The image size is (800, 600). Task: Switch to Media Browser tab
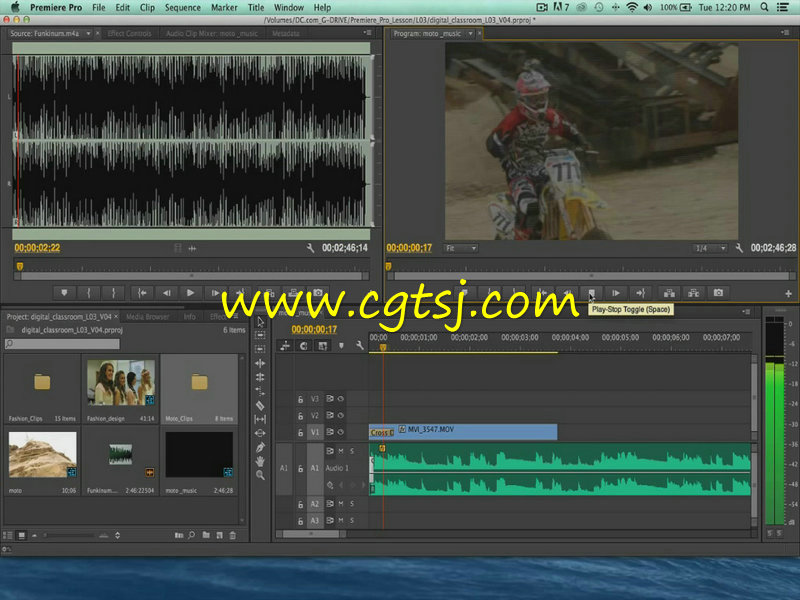pos(147,317)
